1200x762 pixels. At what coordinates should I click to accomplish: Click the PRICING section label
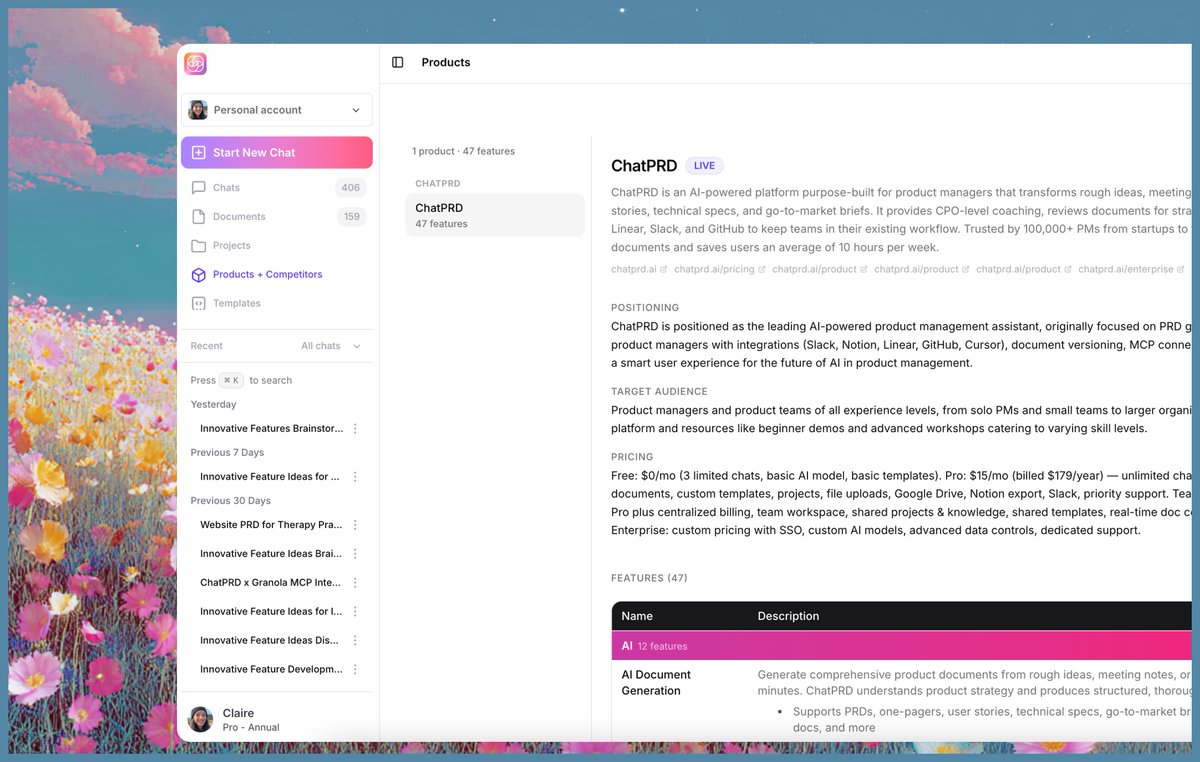[x=632, y=457]
